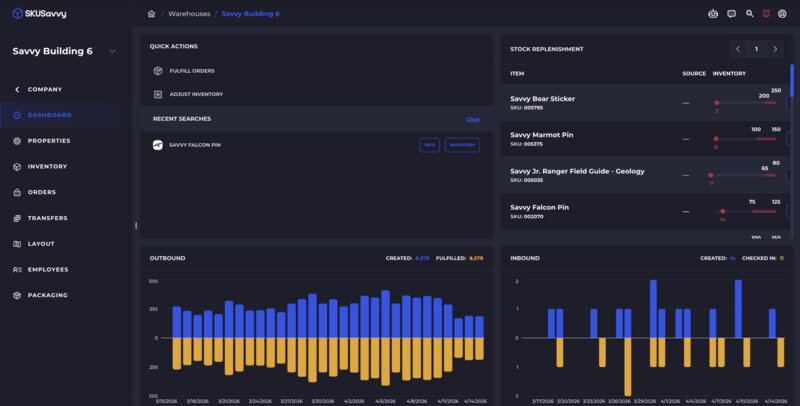Navigate to Transfers in sidebar

(x=47, y=218)
